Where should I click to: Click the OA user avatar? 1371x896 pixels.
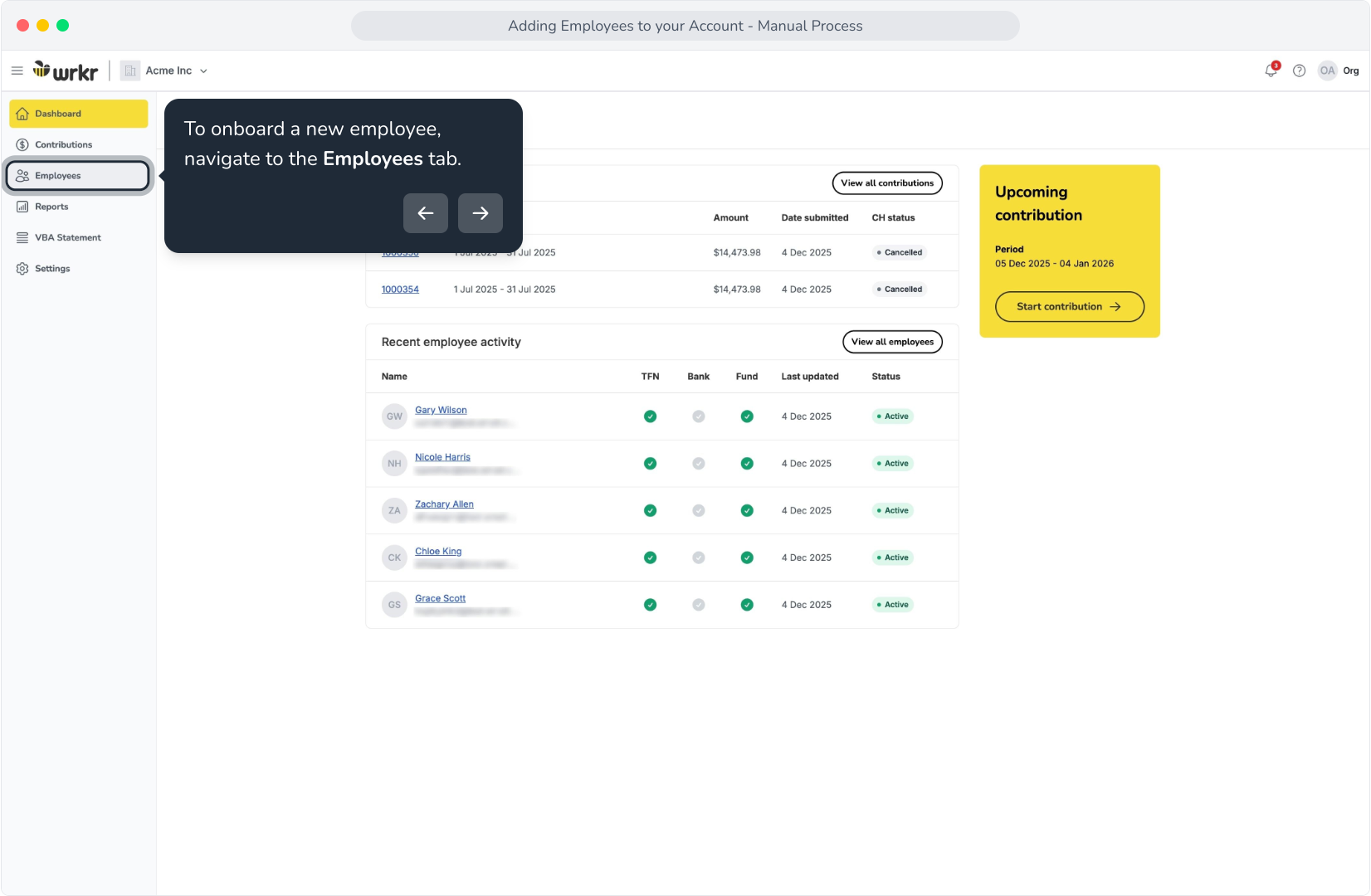1328,71
